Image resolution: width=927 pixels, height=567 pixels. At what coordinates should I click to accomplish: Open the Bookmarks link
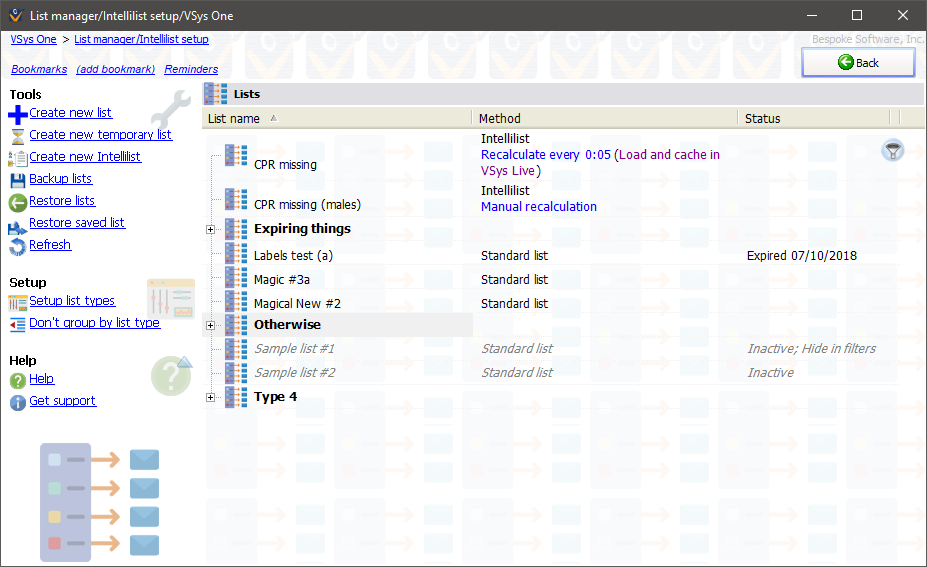coord(39,69)
